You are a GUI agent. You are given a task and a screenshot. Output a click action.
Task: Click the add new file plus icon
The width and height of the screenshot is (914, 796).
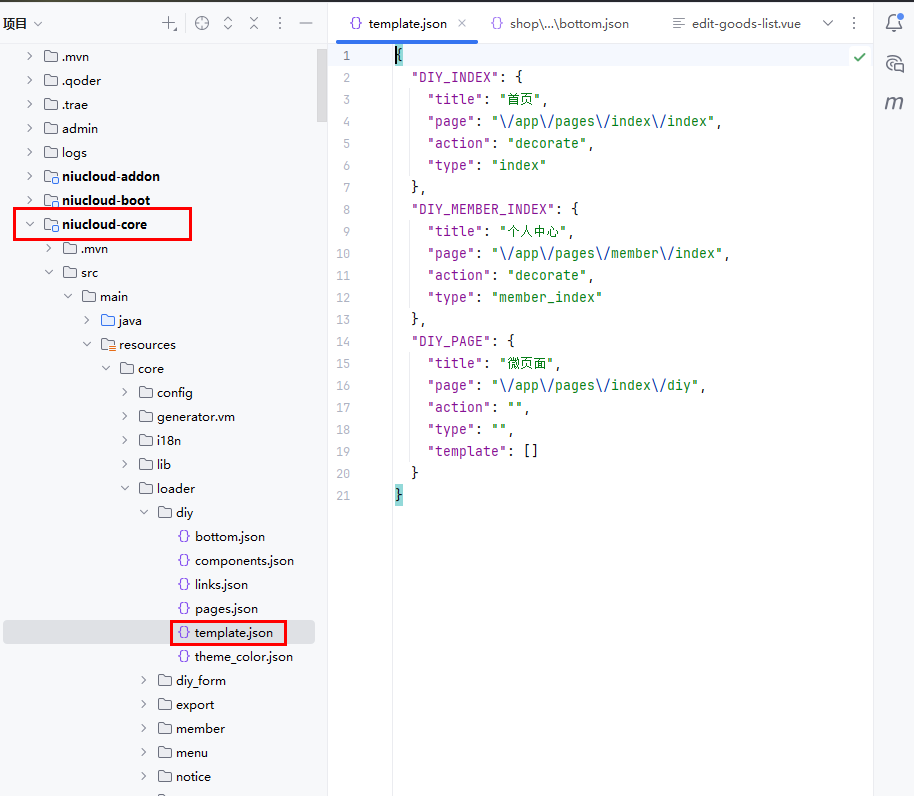click(x=169, y=23)
